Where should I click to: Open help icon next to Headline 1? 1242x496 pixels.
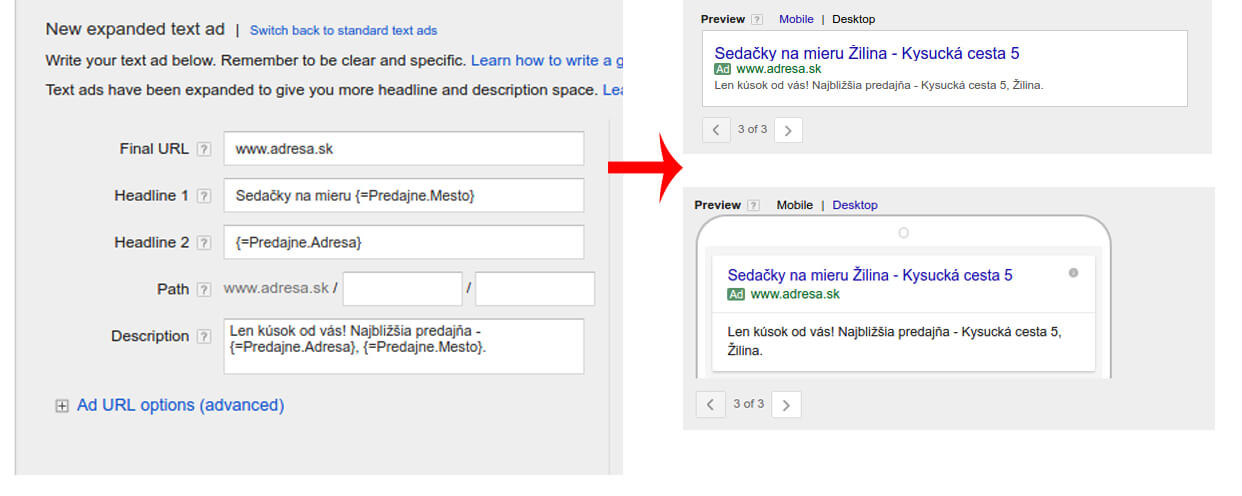[x=204, y=196]
